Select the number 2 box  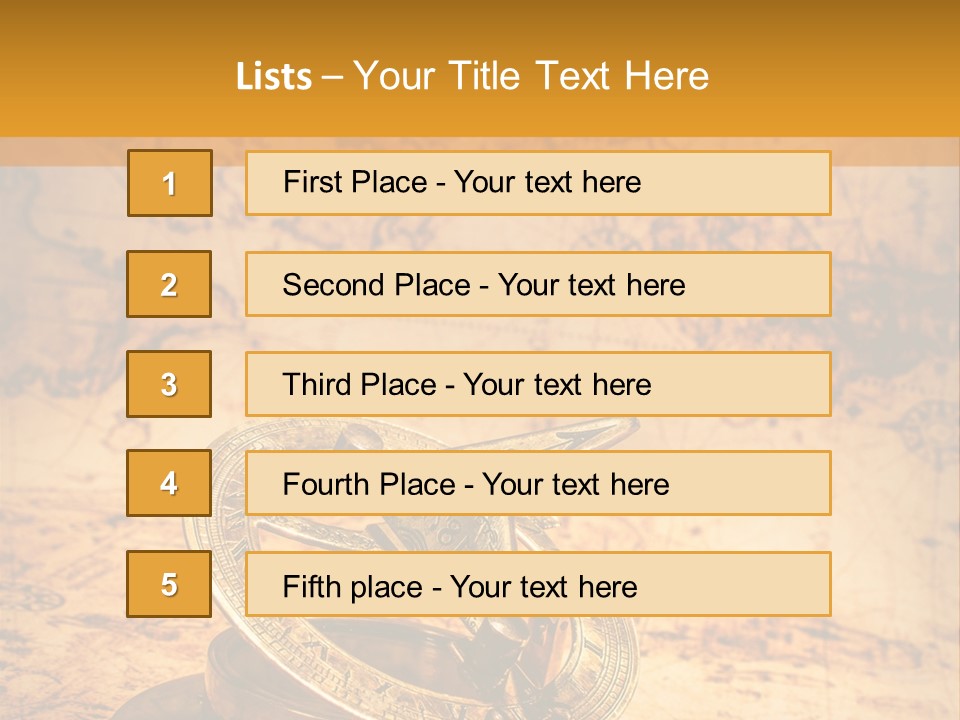[x=169, y=284]
